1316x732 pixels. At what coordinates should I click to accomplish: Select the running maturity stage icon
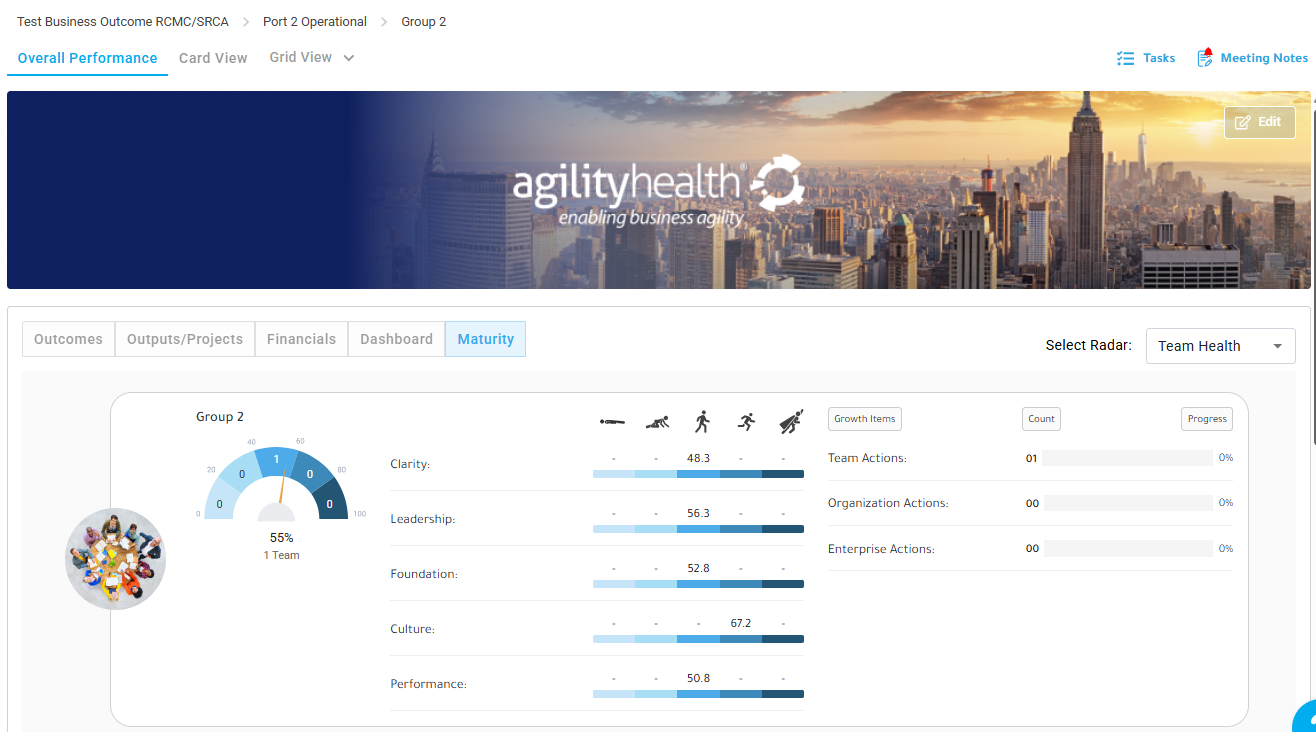[745, 422]
